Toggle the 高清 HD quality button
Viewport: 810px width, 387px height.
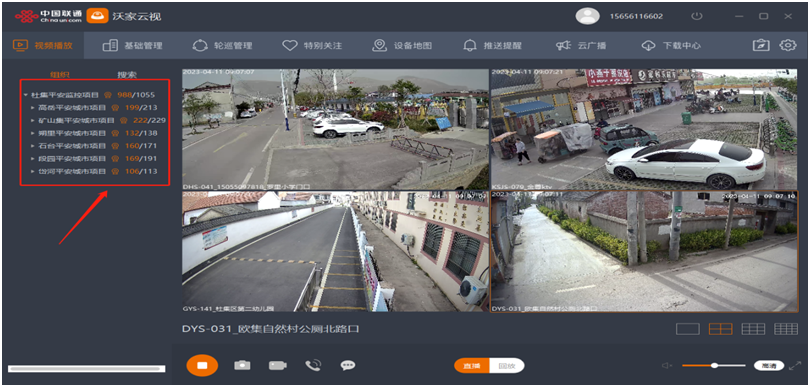tap(769, 365)
